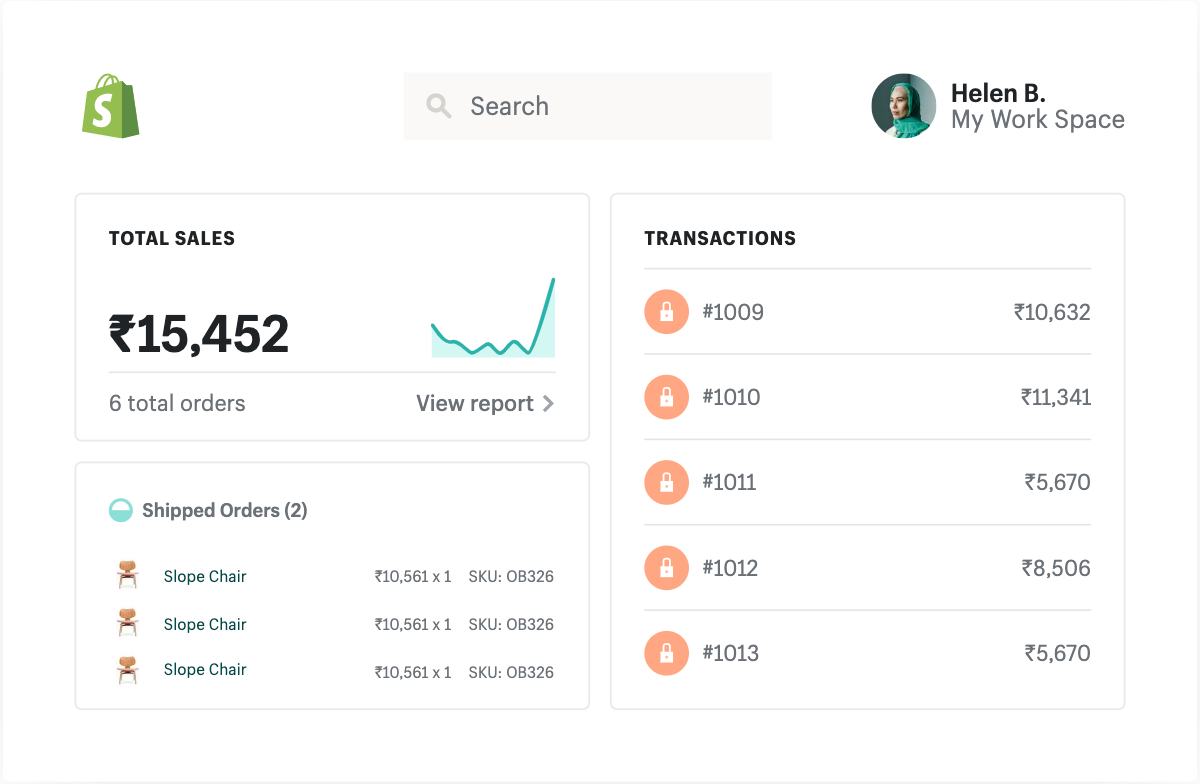Image resolution: width=1200 pixels, height=784 pixels.
Task: Click the Shipped Orders status icon
Action: point(121,511)
